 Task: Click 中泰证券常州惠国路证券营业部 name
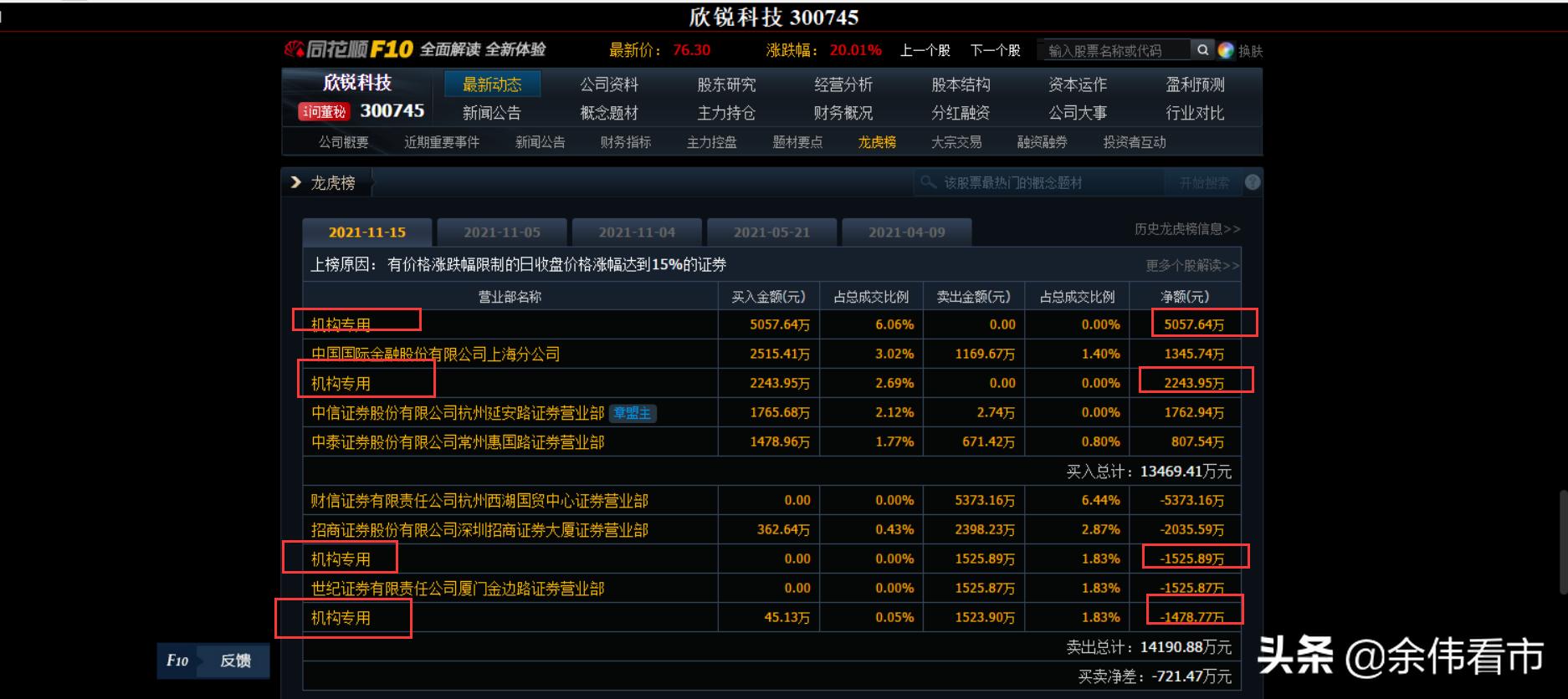(x=458, y=442)
